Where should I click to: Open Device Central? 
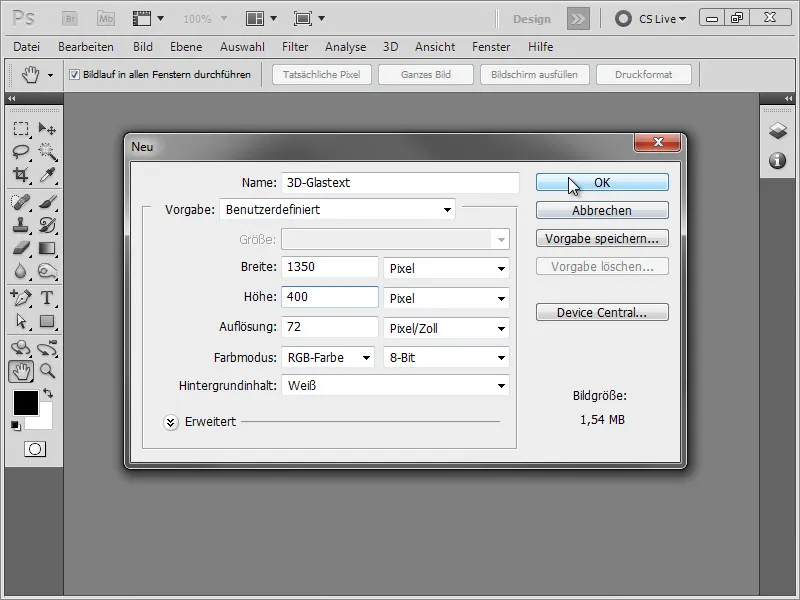(x=602, y=312)
